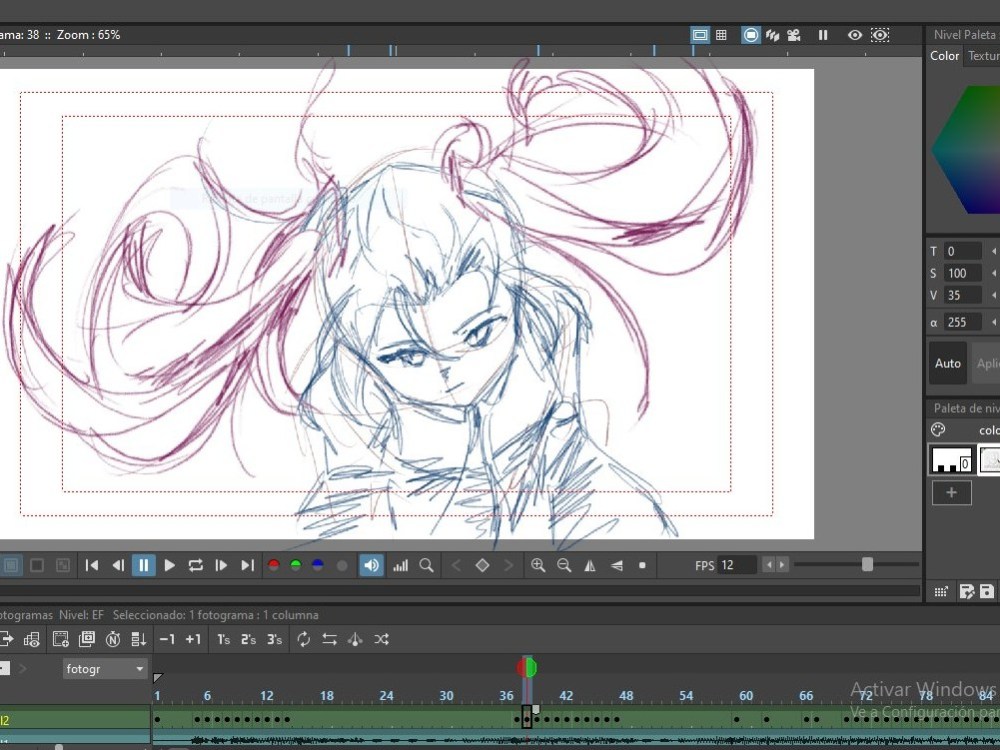Set timing to 3's

[274, 639]
